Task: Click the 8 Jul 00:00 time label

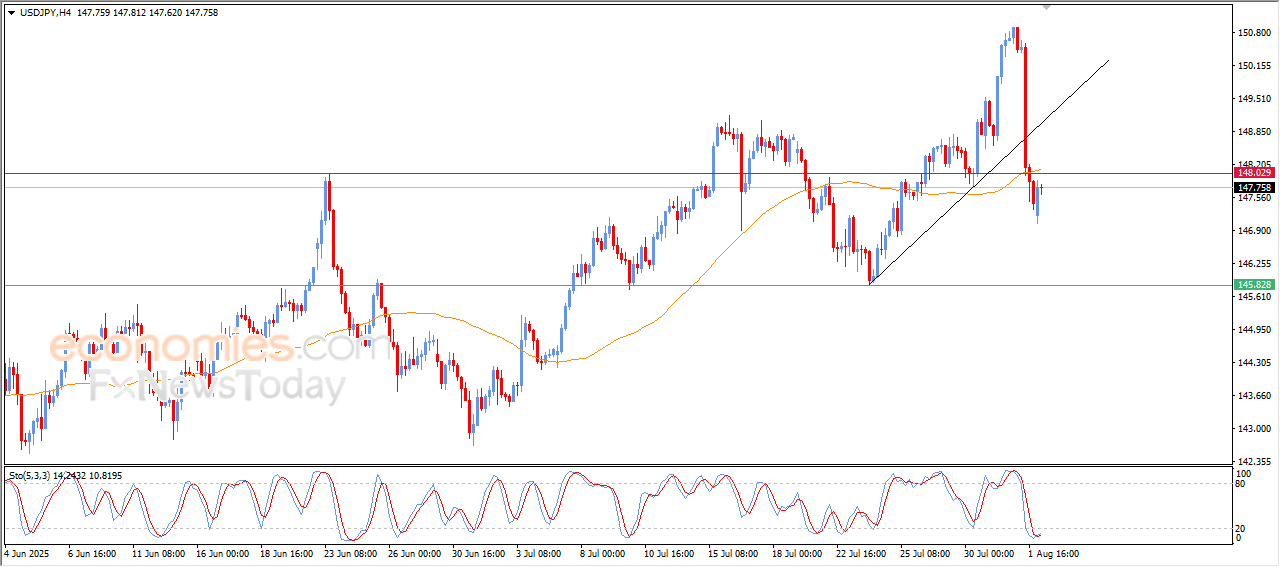Action: 601,553
